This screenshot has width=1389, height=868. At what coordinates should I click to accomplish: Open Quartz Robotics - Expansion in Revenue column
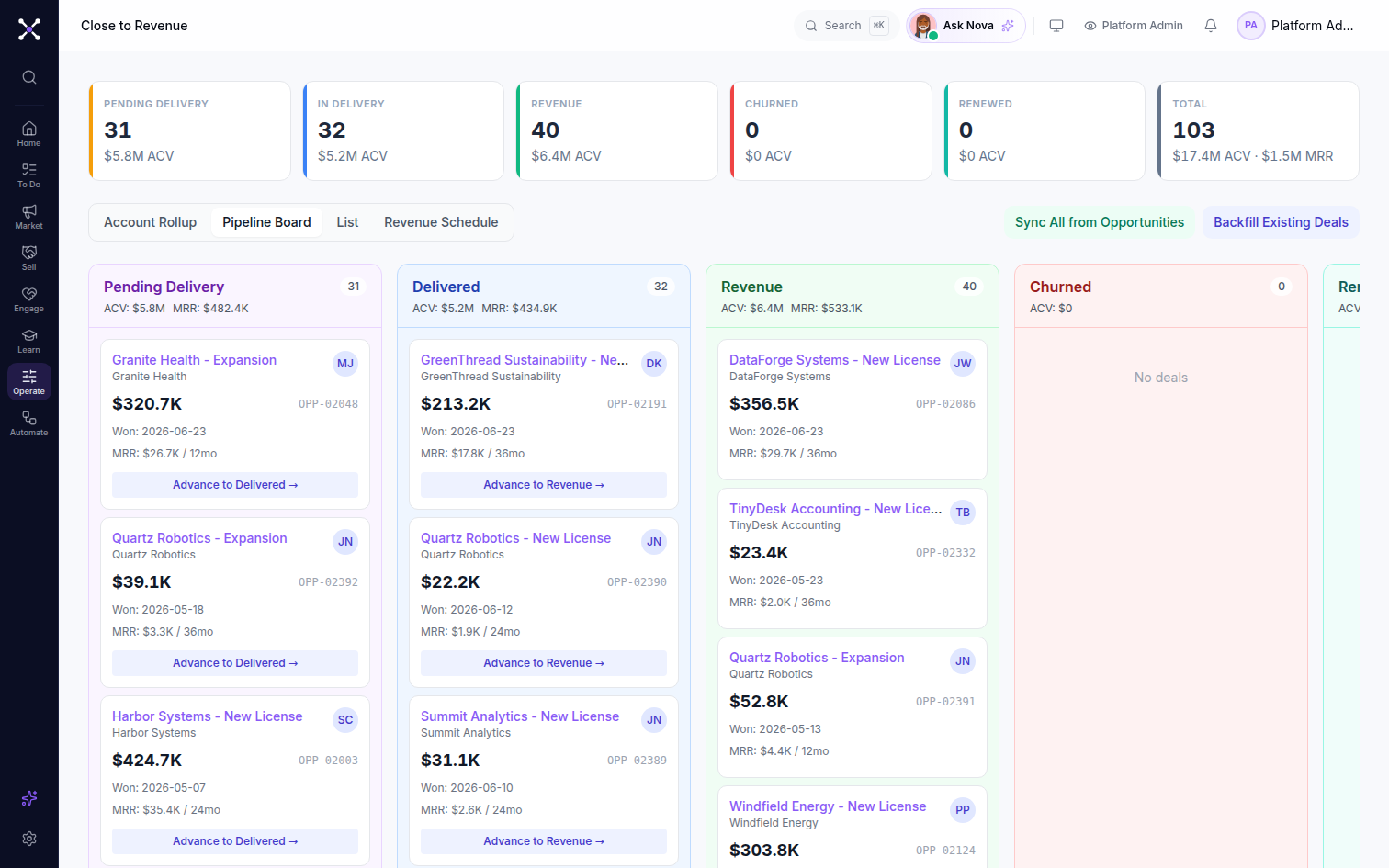point(817,658)
